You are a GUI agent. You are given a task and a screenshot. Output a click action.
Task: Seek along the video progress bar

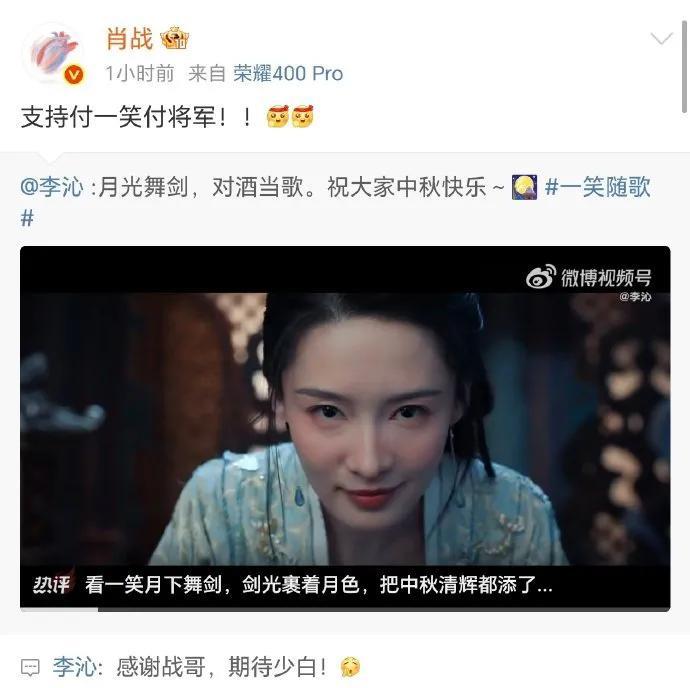pos(345,610)
